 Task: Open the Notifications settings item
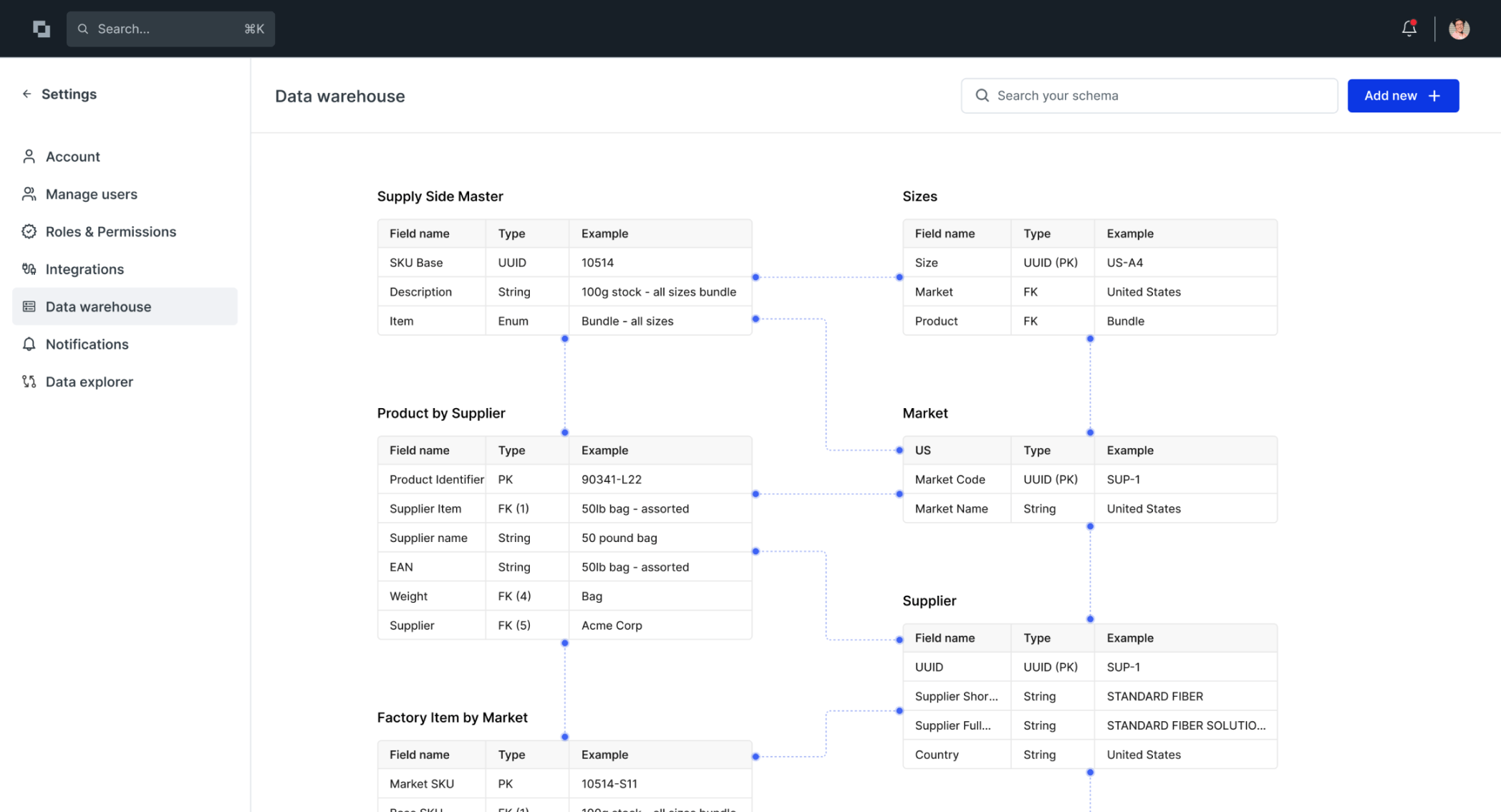coord(87,344)
